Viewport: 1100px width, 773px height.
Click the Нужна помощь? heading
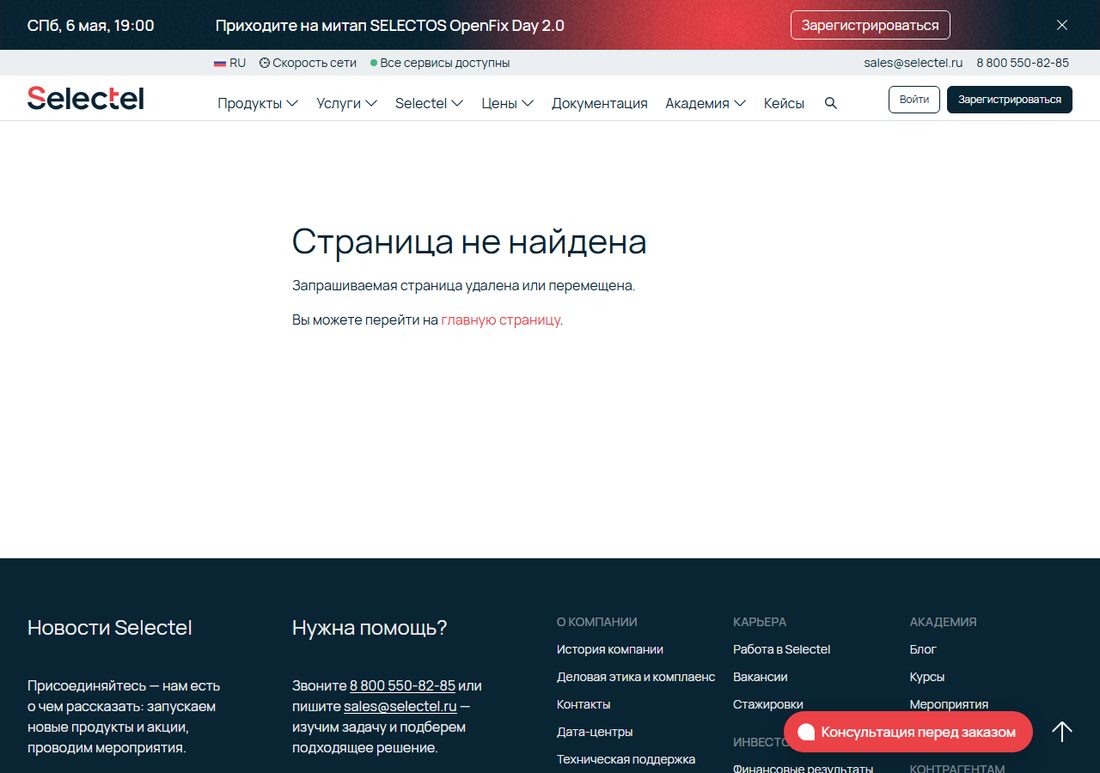(x=369, y=628)
